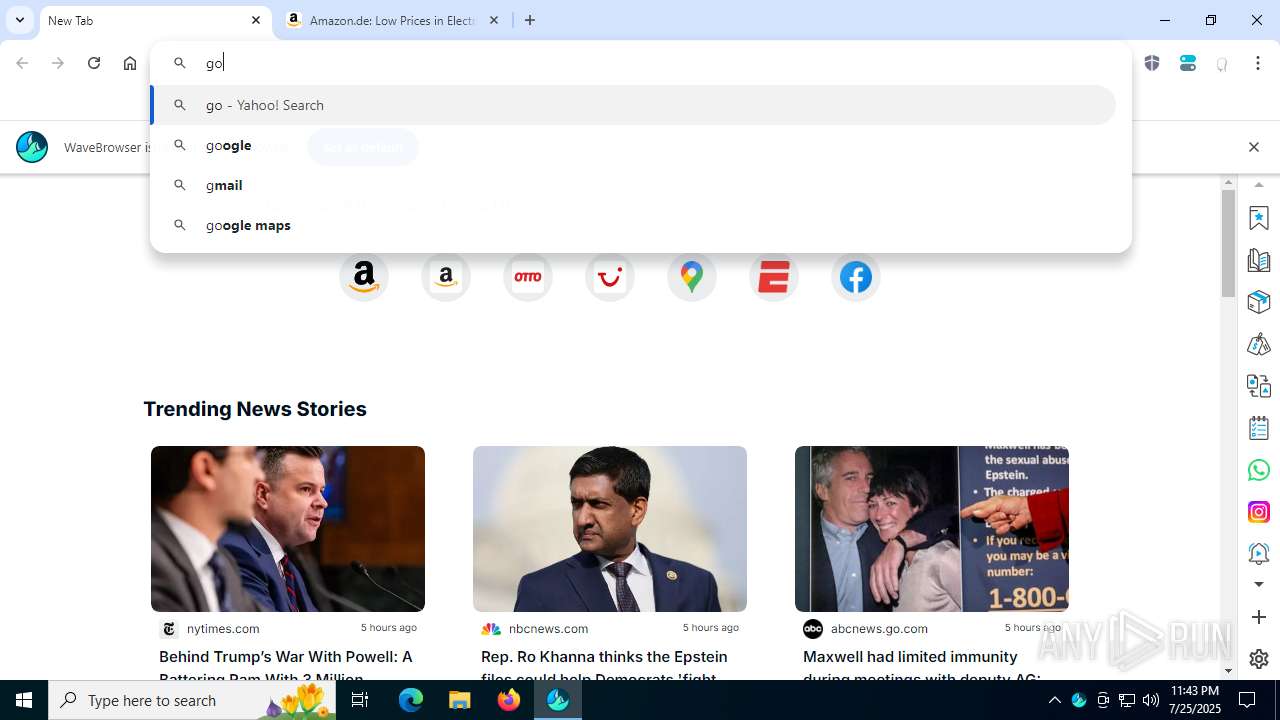Open a new tab with plus button
The width and height of the screenshot is (1280, 720).
530,20
